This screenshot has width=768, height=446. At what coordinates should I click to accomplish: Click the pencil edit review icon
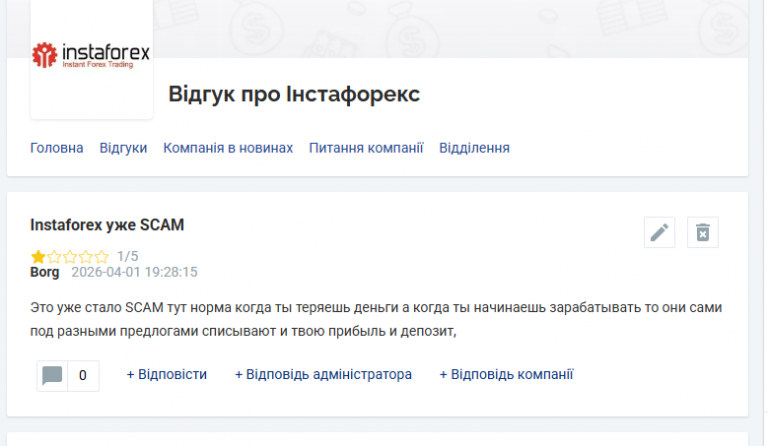pos(659,233)
